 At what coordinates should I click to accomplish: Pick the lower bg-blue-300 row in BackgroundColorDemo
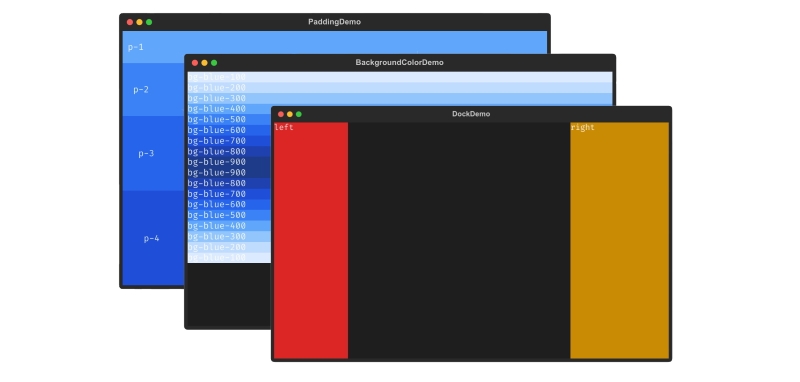click(229, 236)
